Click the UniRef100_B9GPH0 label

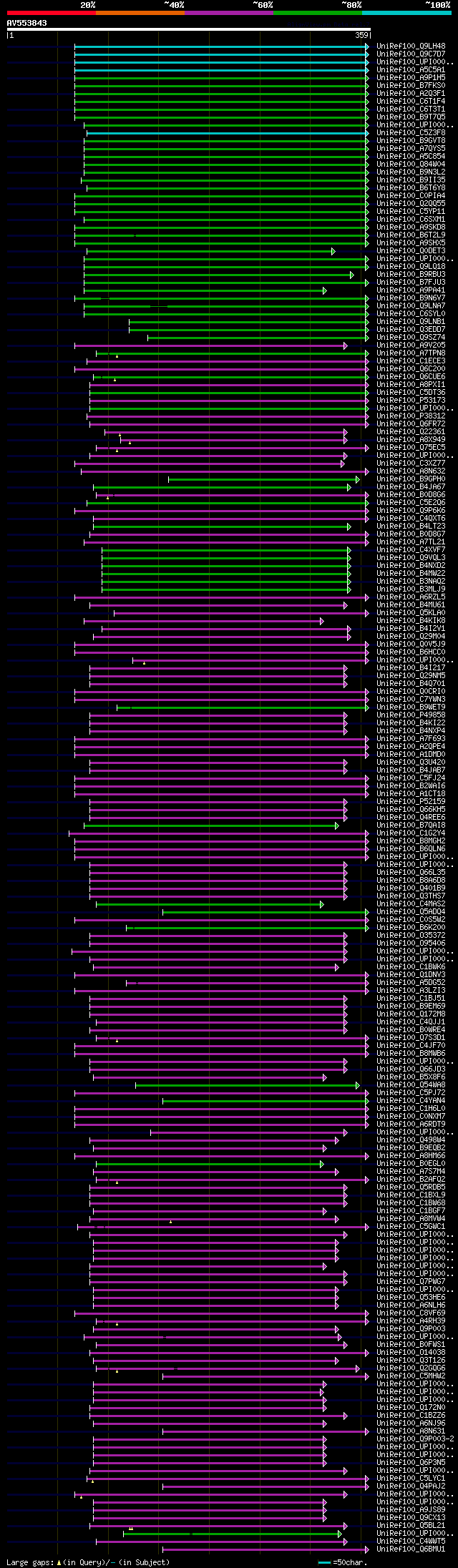coord(411,479)
